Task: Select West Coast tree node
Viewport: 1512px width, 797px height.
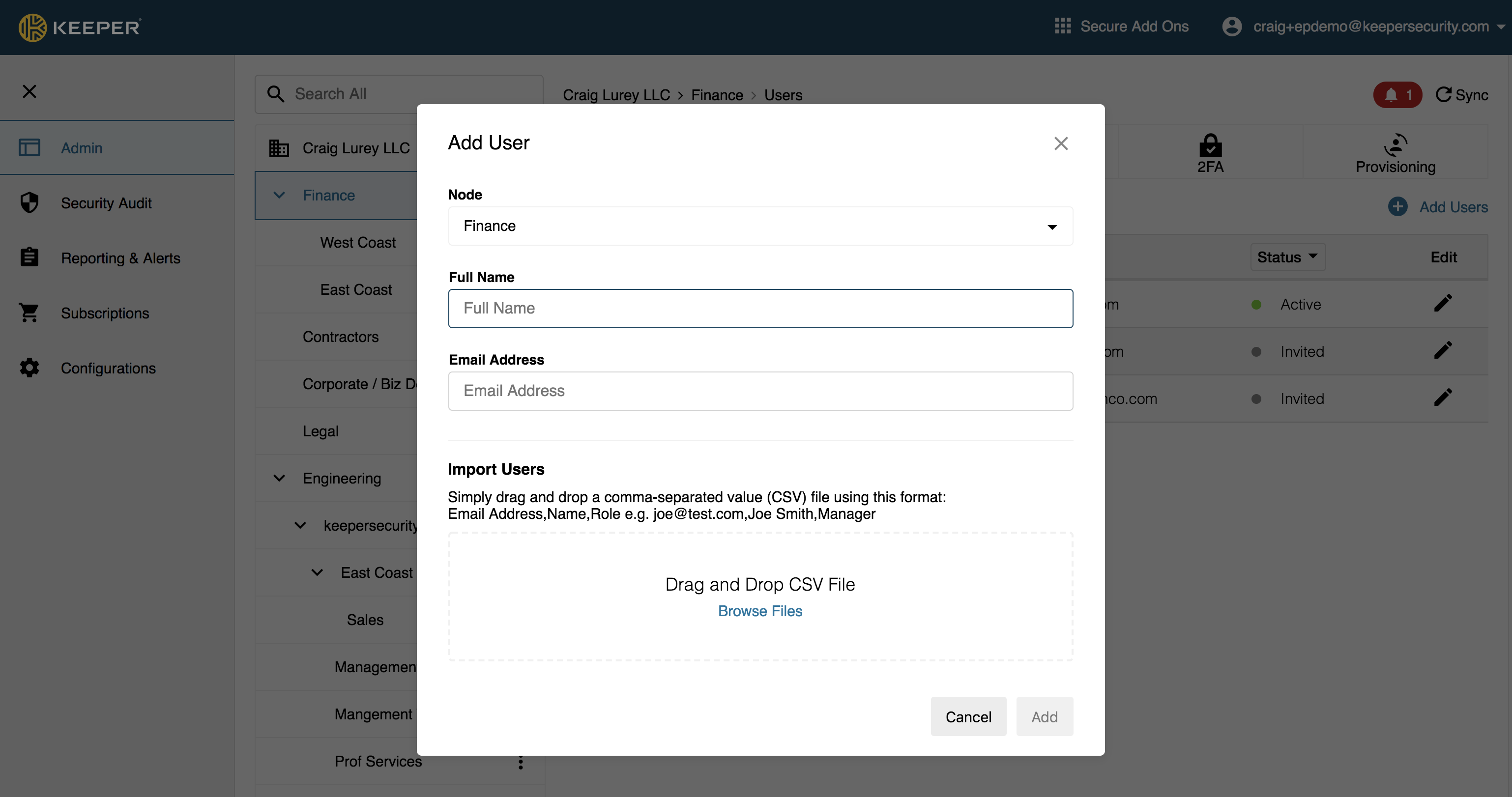Action: [357, 242]
